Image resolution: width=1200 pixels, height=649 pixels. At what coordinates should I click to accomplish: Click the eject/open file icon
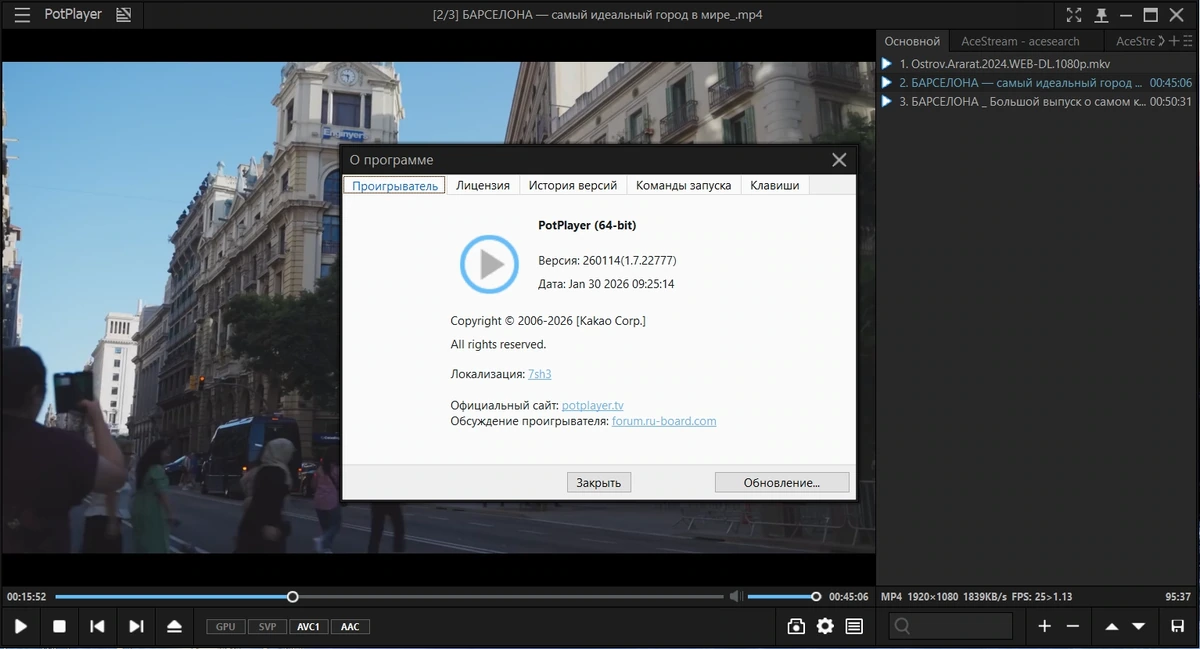click(174, 626)
